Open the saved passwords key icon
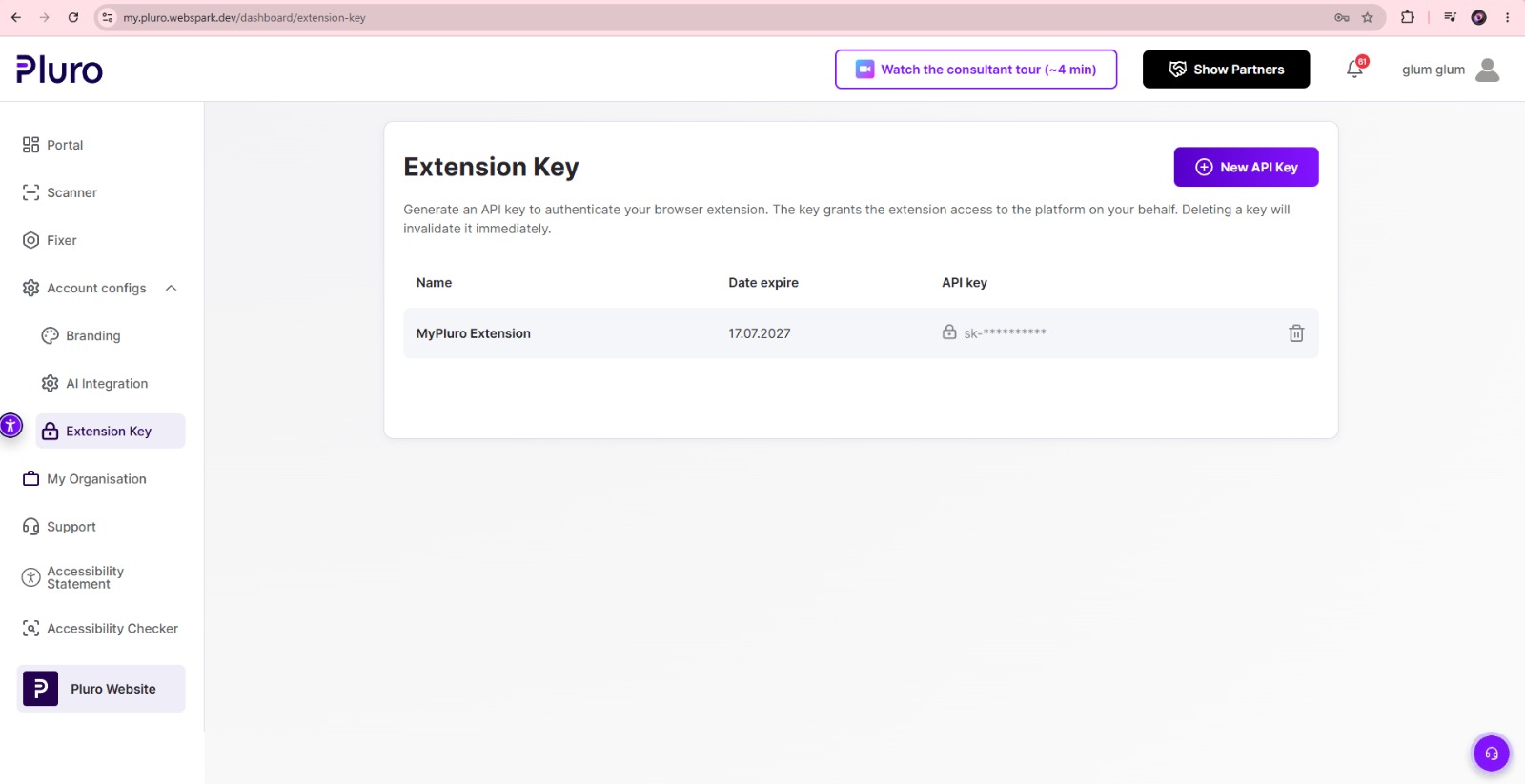The image size is (1525, 784). click(x=1341, y=17)
